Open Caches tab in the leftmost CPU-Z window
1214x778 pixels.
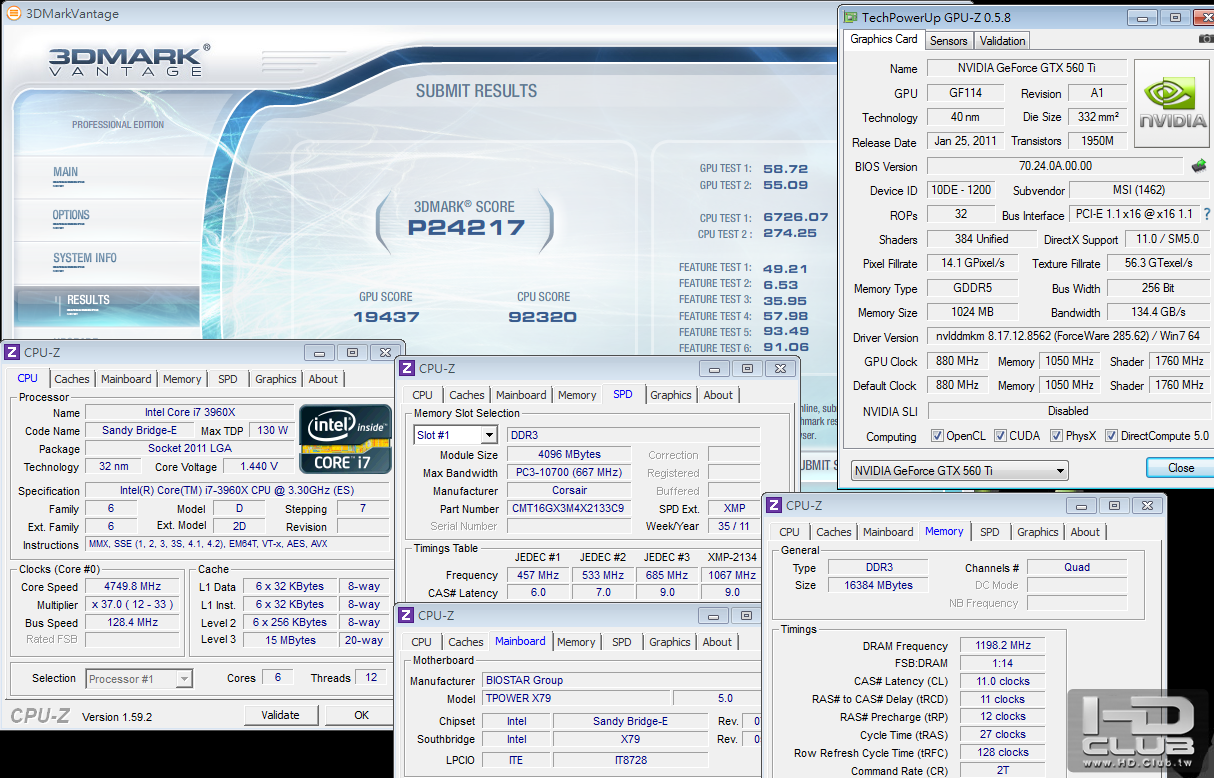click(x=72, y=379)
